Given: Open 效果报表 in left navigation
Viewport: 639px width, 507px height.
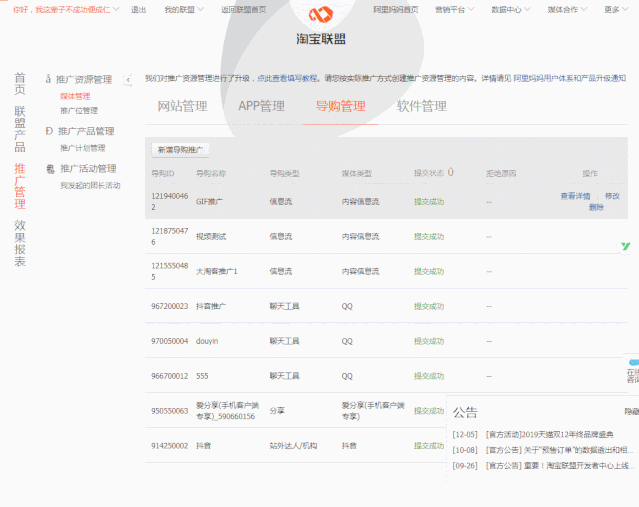Looking at the screenshot, I should [20, 243].
